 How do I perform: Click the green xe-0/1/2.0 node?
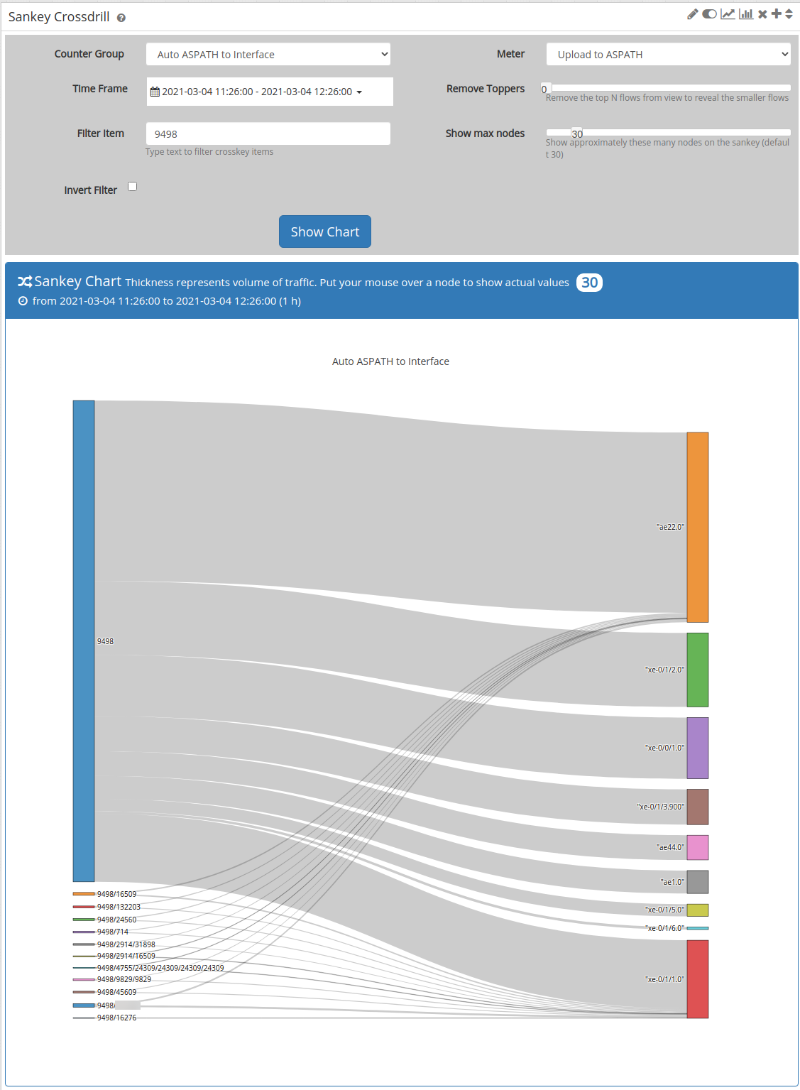click(697, 669)
